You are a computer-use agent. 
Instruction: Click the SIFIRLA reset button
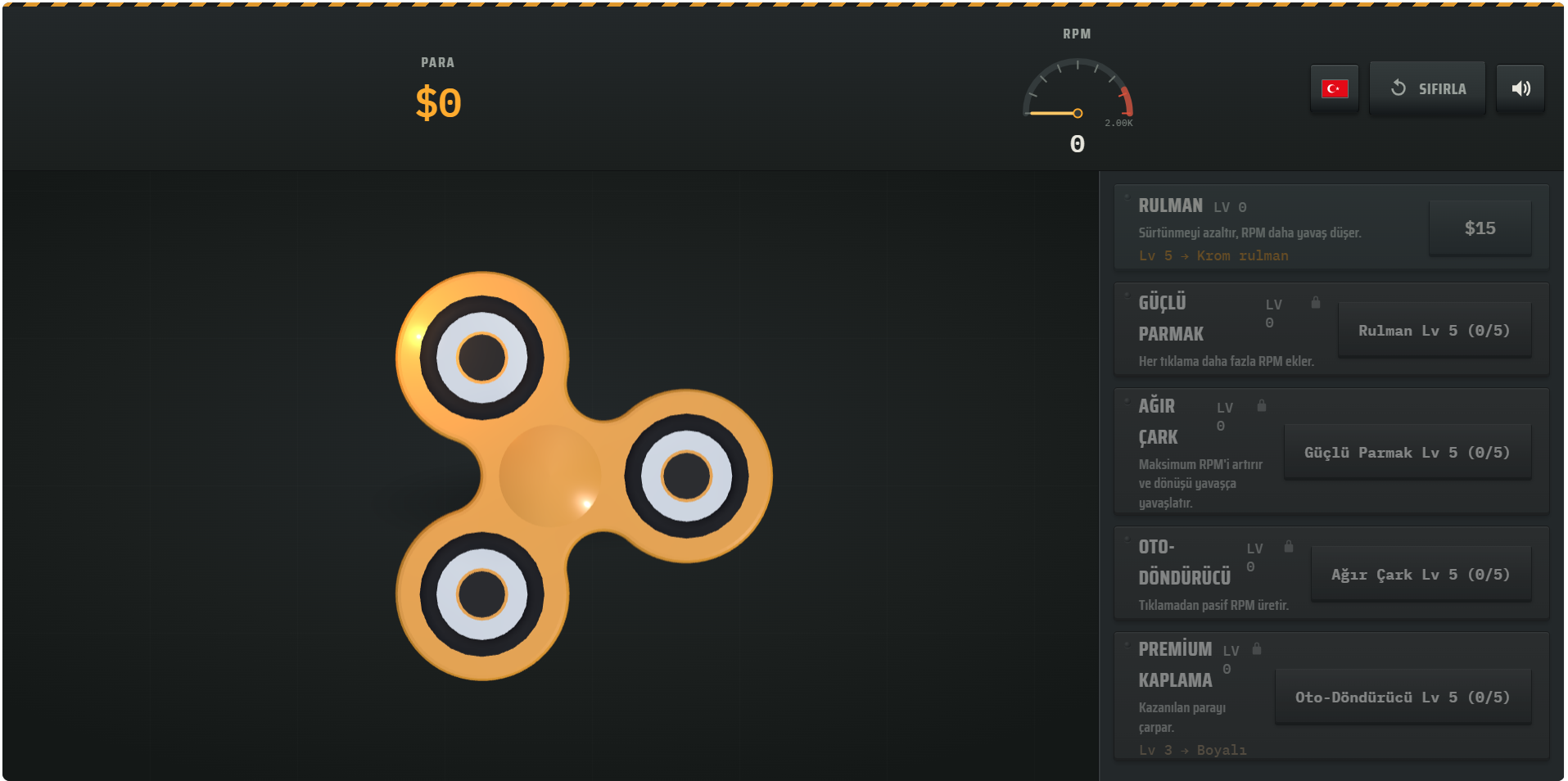(1427, 88)
